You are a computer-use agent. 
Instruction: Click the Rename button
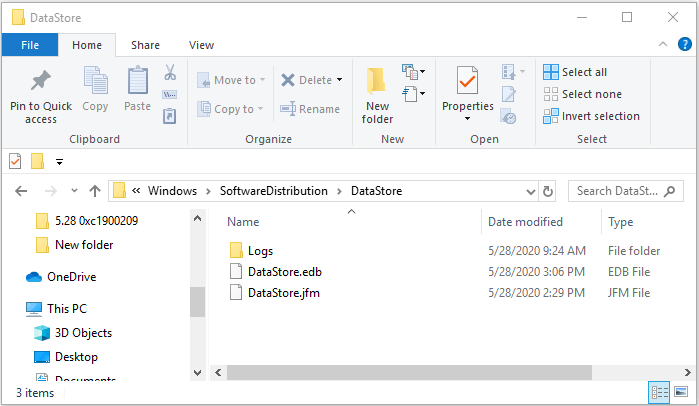click(x=310, y=109)
